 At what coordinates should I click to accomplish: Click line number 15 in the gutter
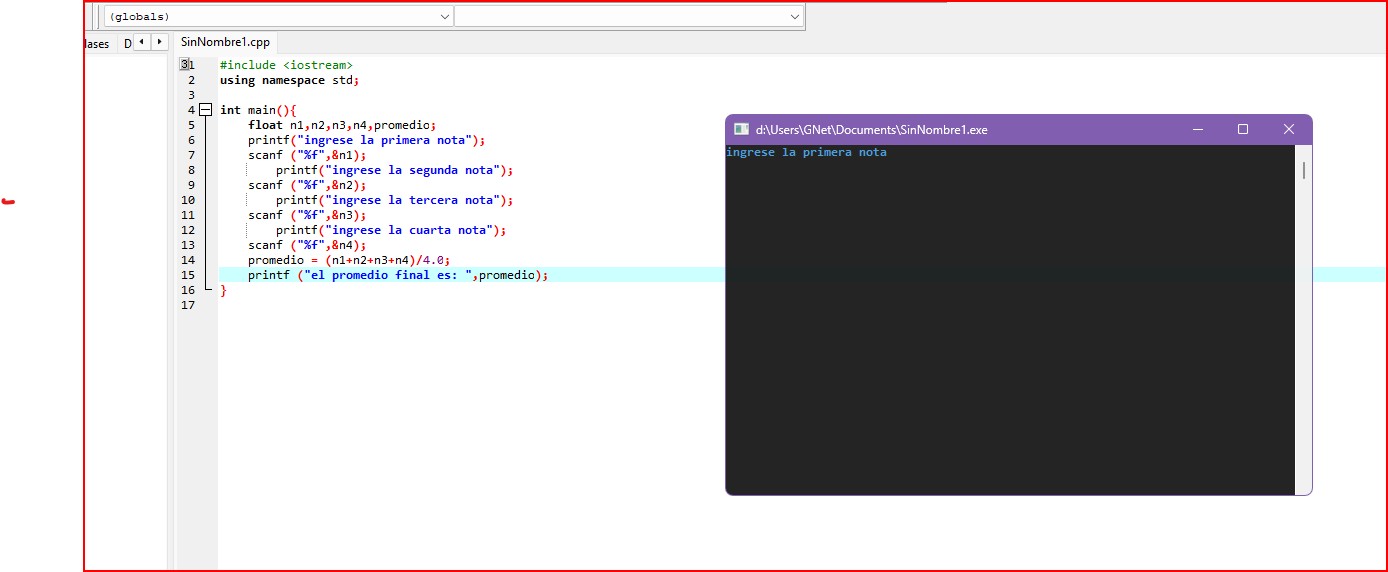(x=190, y=275)
